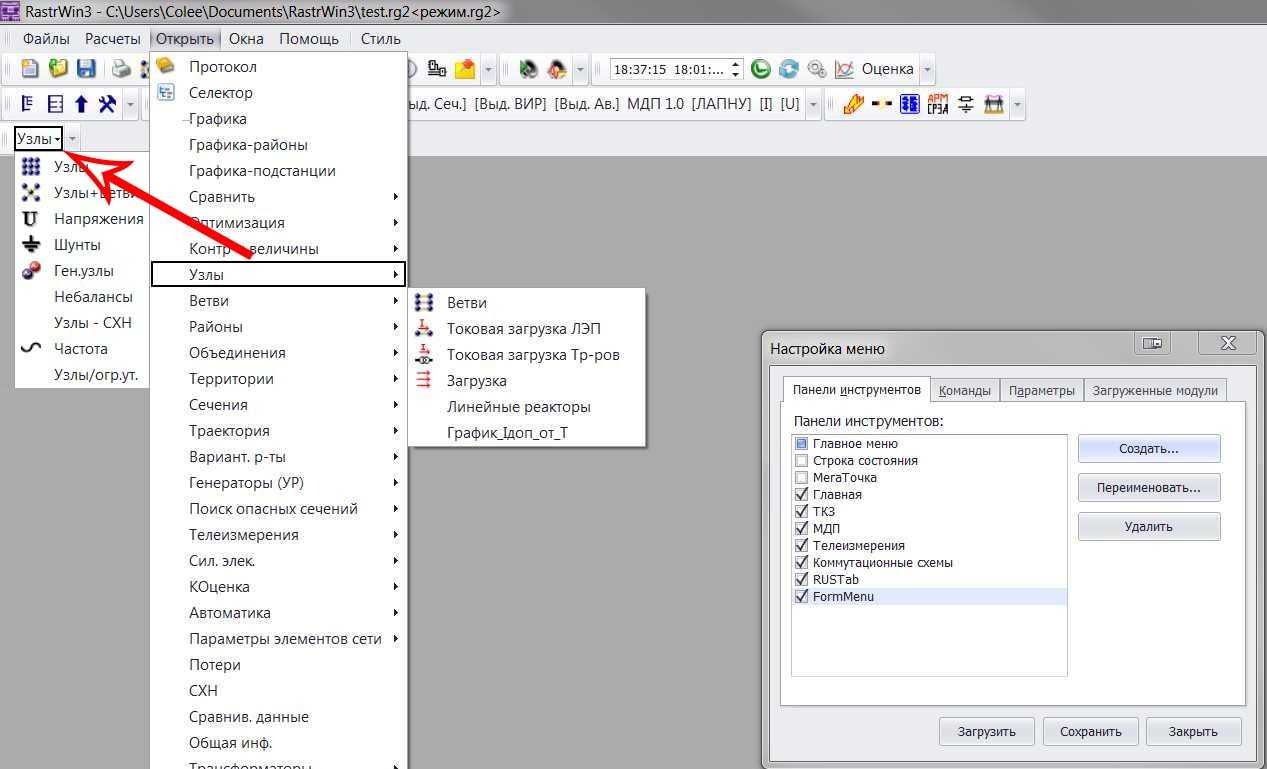This screenshot has height=769, width=1267.
Task: Open the Окна menu
Action: coord(246,39)
